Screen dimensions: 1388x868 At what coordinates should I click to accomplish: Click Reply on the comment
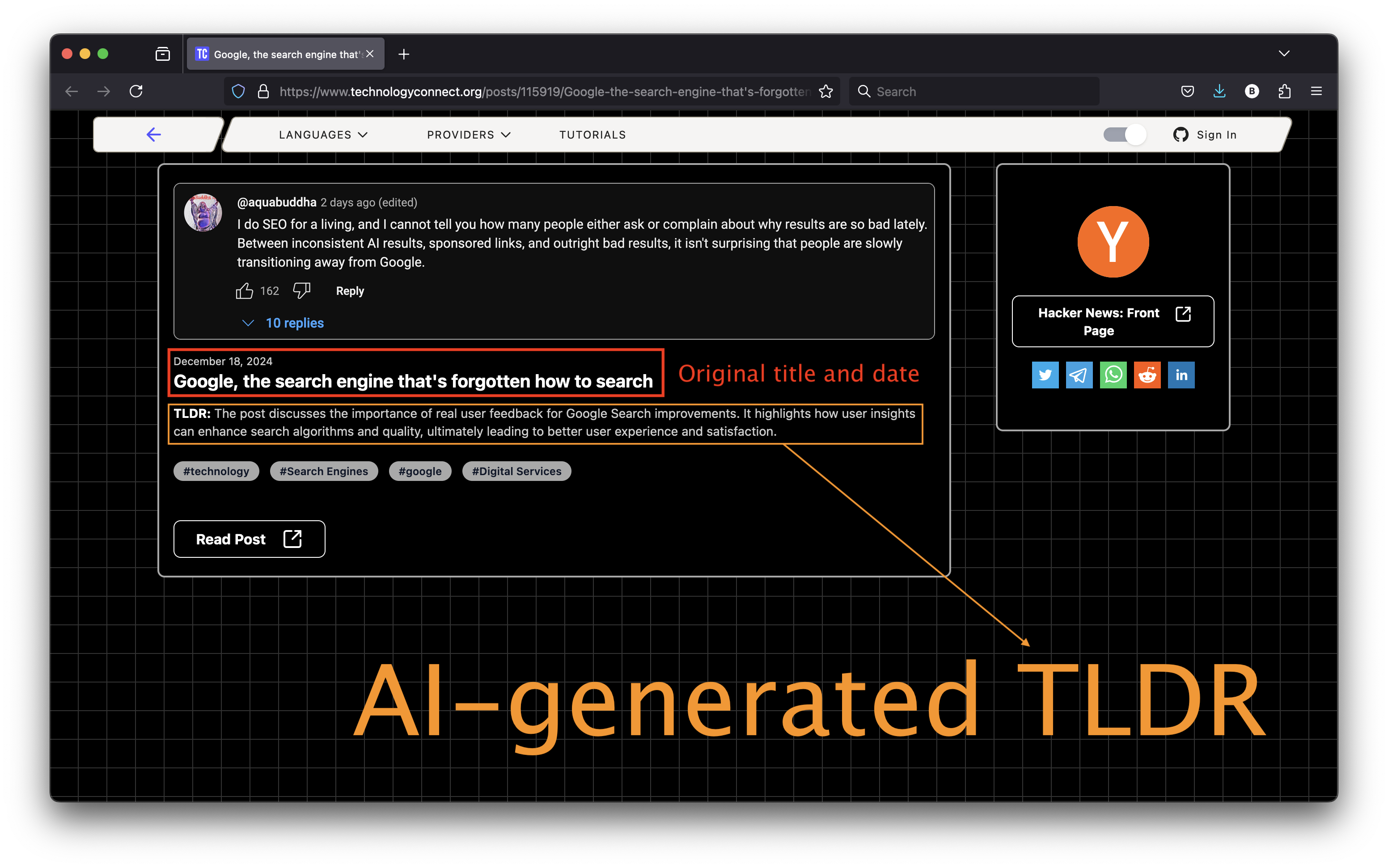click(350, 291)
